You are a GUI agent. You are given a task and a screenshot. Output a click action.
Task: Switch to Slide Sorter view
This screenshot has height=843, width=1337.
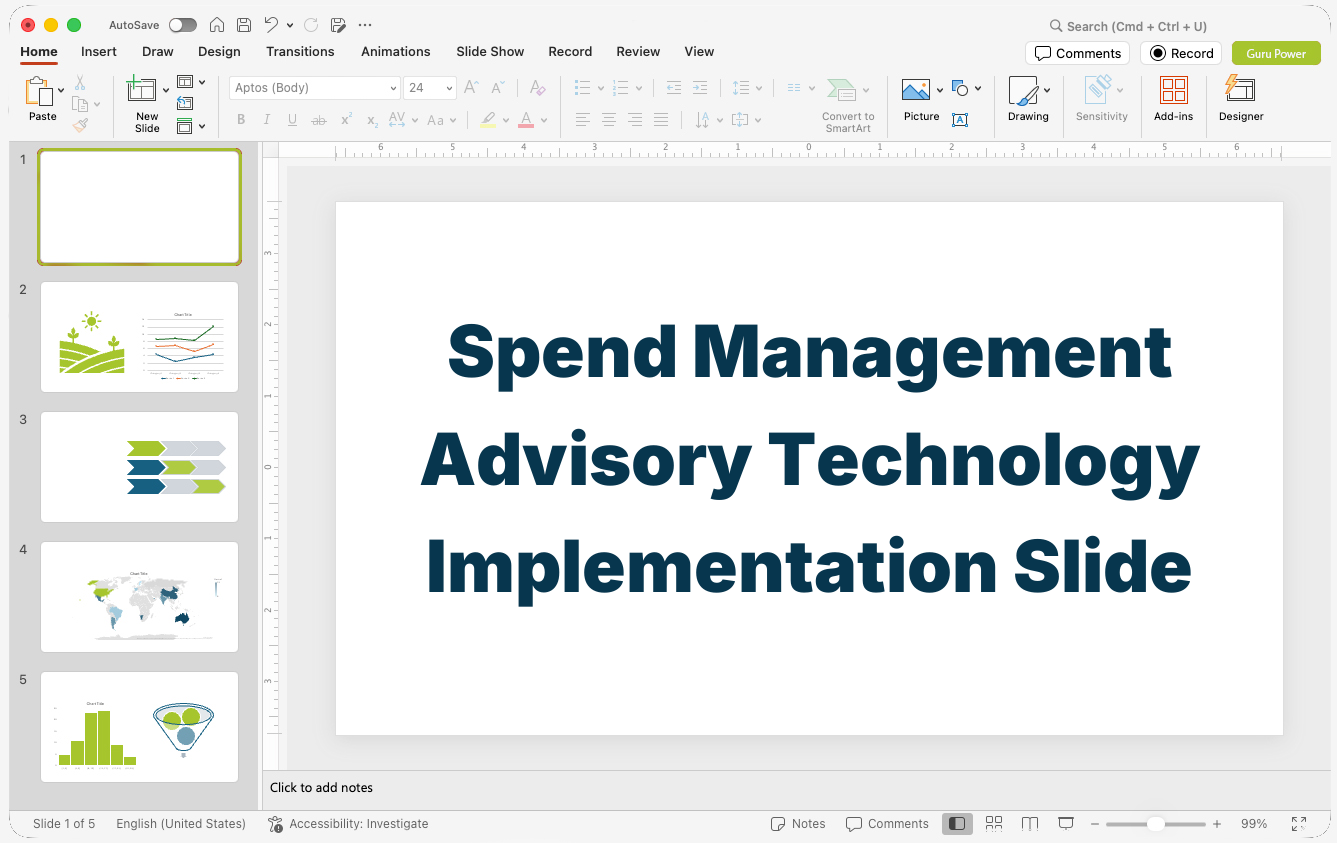[994, 824]
